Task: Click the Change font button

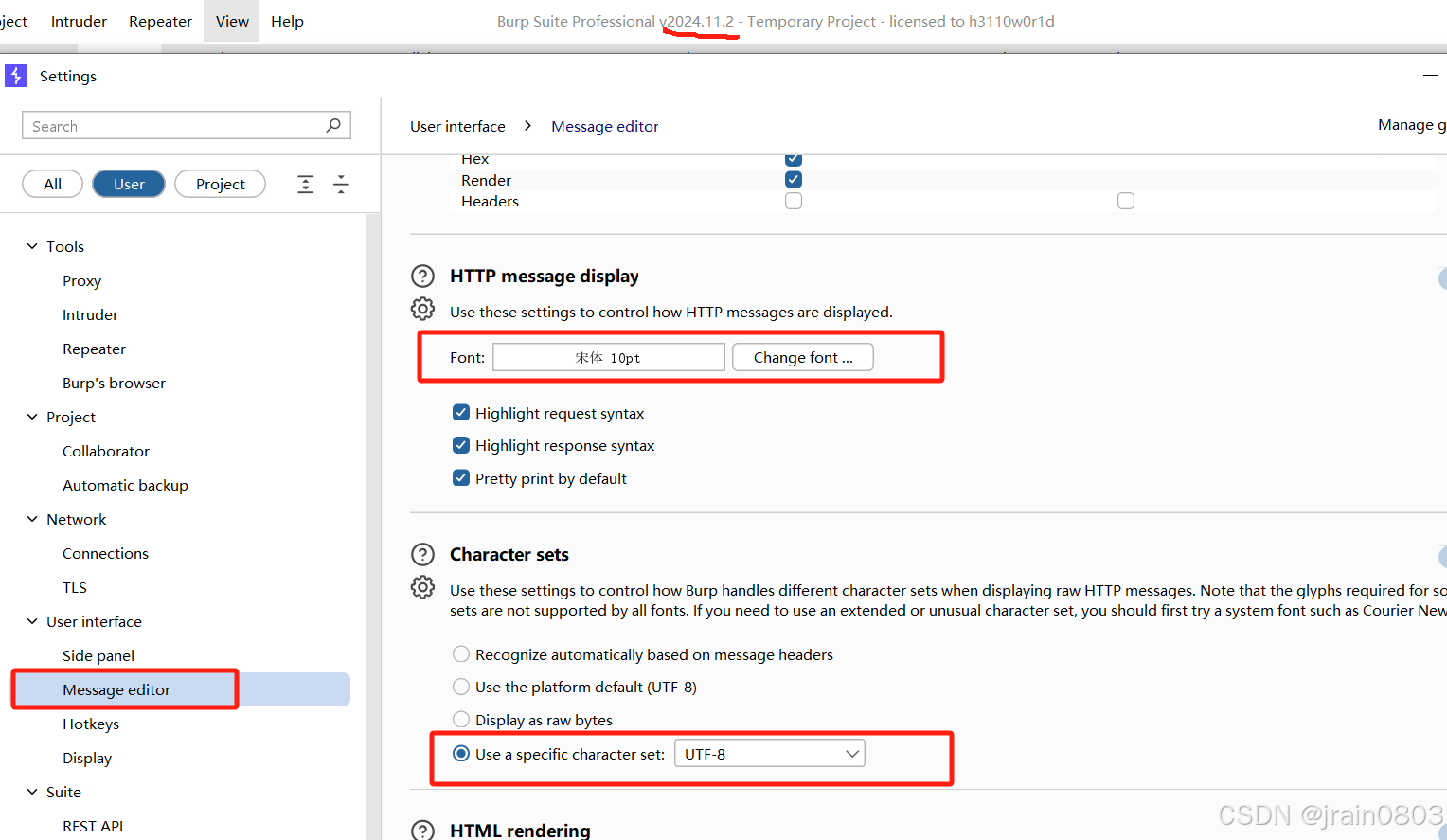Action: 803,357
